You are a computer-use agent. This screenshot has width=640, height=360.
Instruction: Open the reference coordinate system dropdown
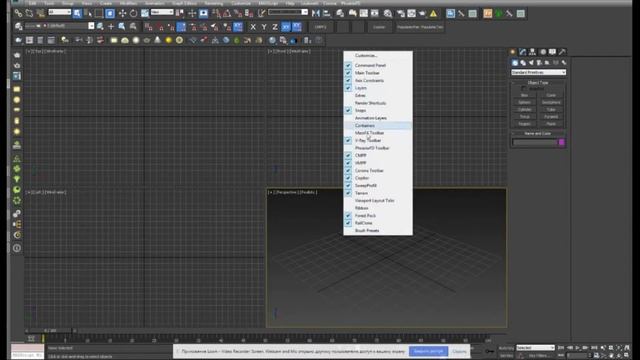(x=162, y=12)
